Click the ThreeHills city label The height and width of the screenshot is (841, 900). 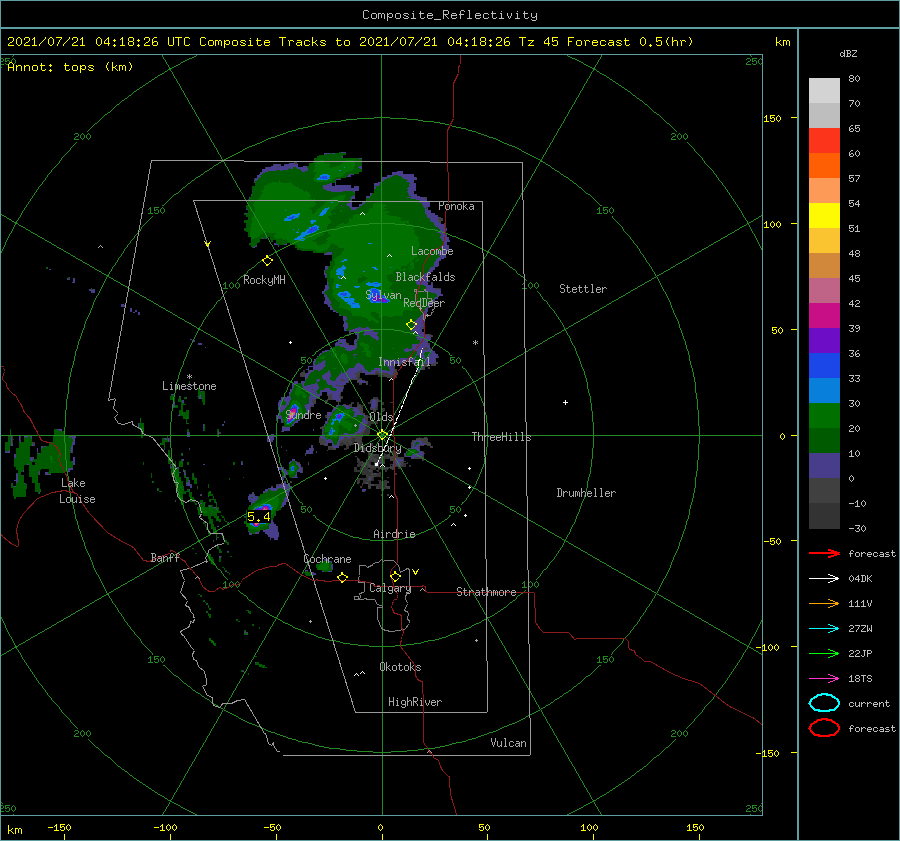tap(502, 437)
